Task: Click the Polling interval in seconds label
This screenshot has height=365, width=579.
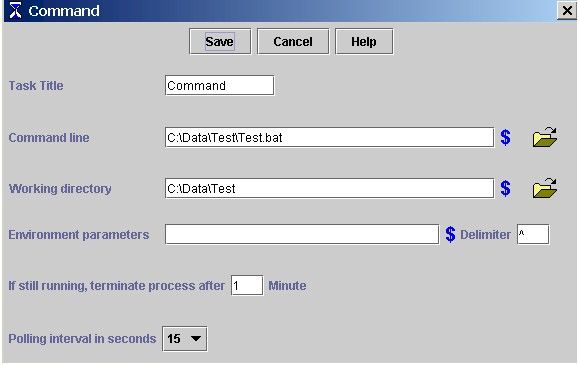Action: pyautogui.click(x=82, y=339)
